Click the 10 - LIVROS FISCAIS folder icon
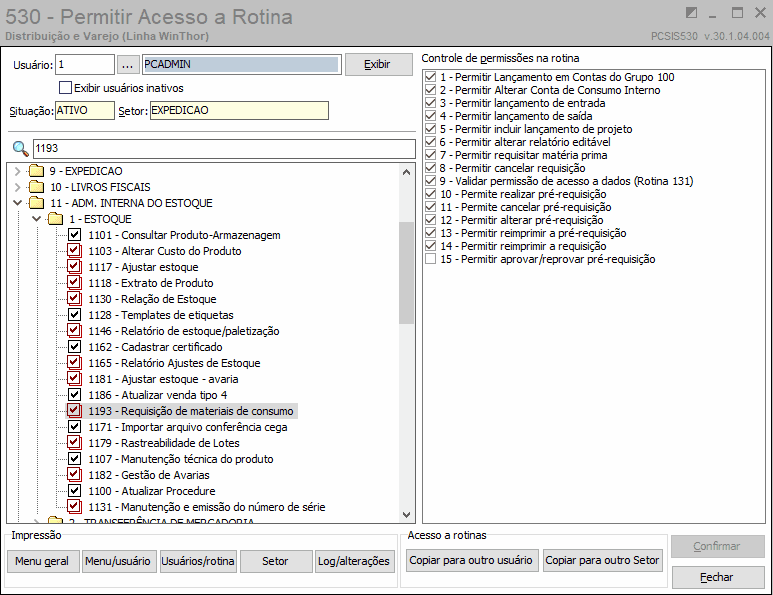 click(x=36, y=187)
